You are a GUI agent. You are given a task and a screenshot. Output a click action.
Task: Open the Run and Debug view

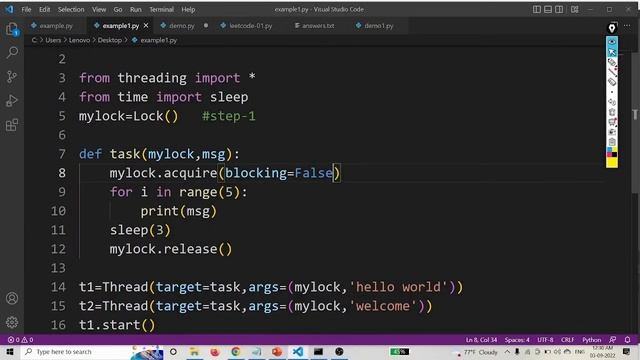pos(12,100)
